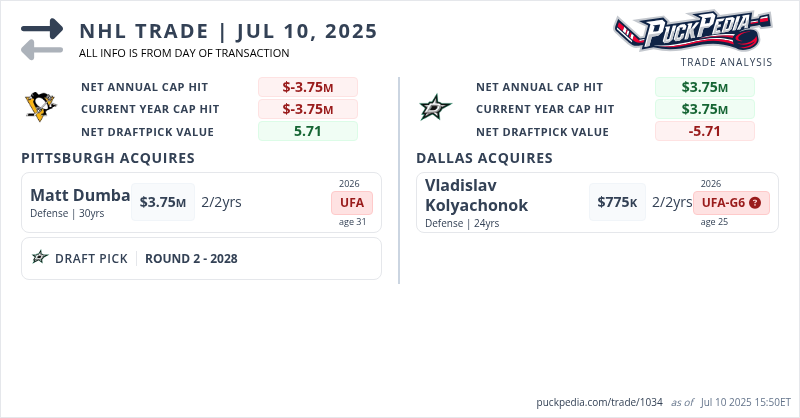Click Dallas's current year cap hit value
Image resolution: width=800 pixels, height=418 pixels.
tap(704, 109)
